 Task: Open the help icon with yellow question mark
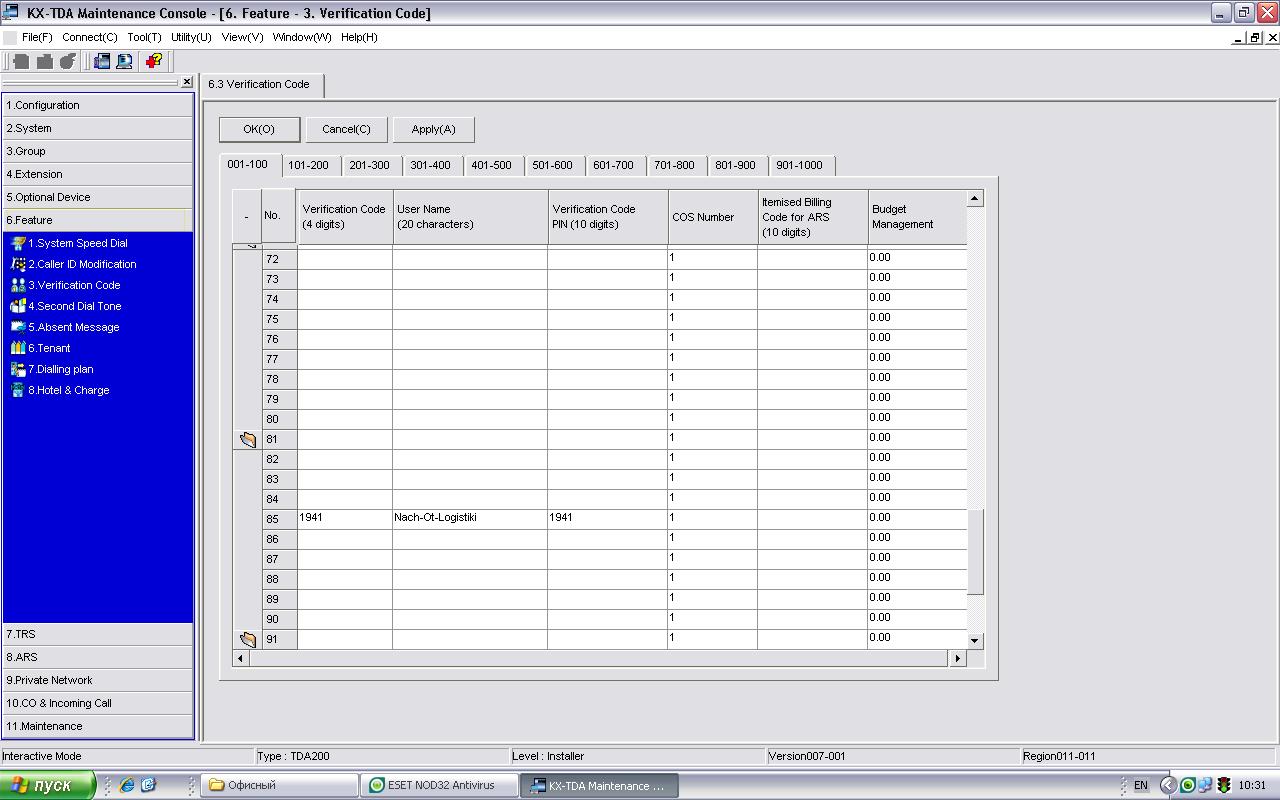pos(154,61)
